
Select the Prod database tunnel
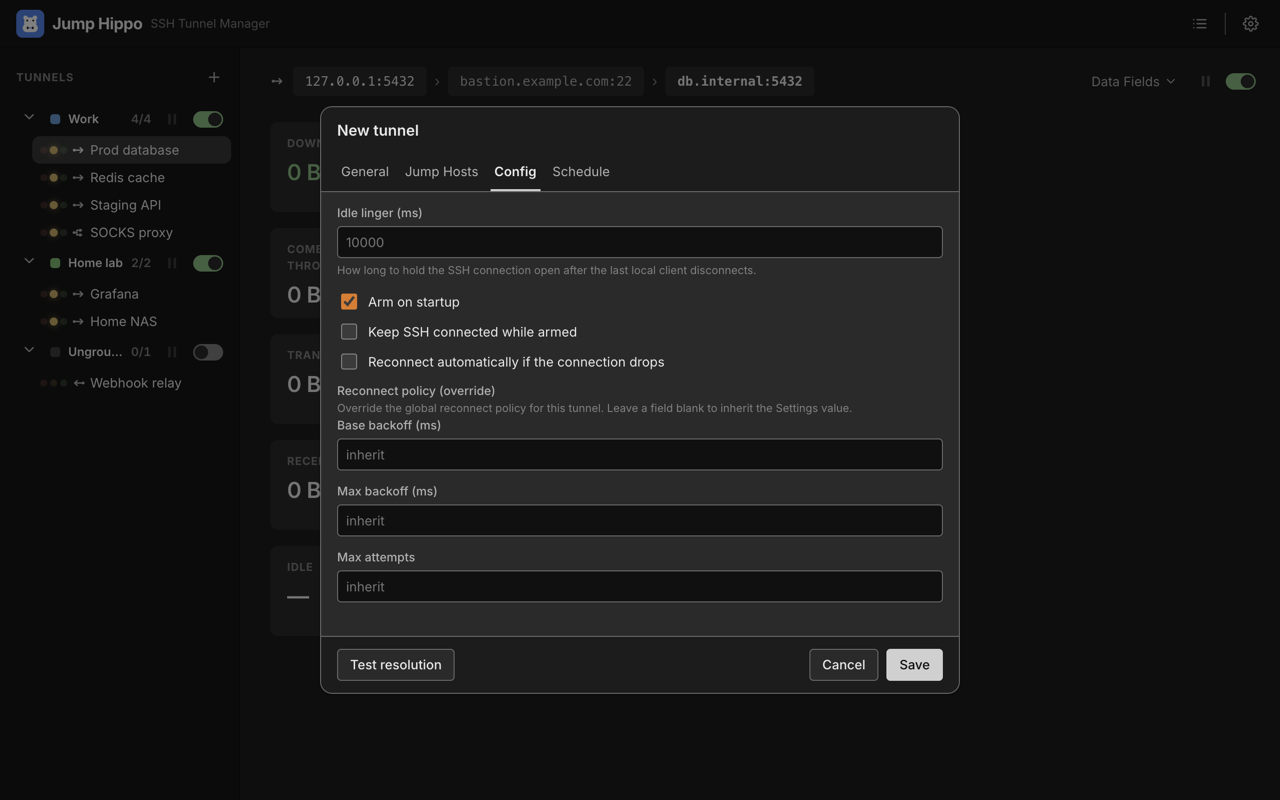(132, 150)
